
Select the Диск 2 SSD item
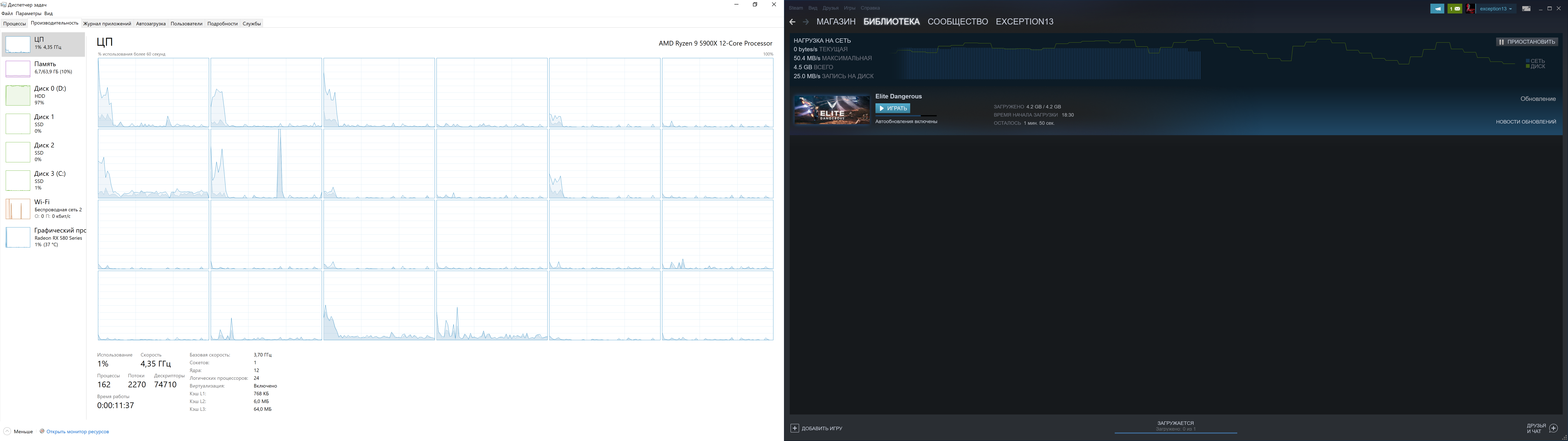(x=43, y=152)
